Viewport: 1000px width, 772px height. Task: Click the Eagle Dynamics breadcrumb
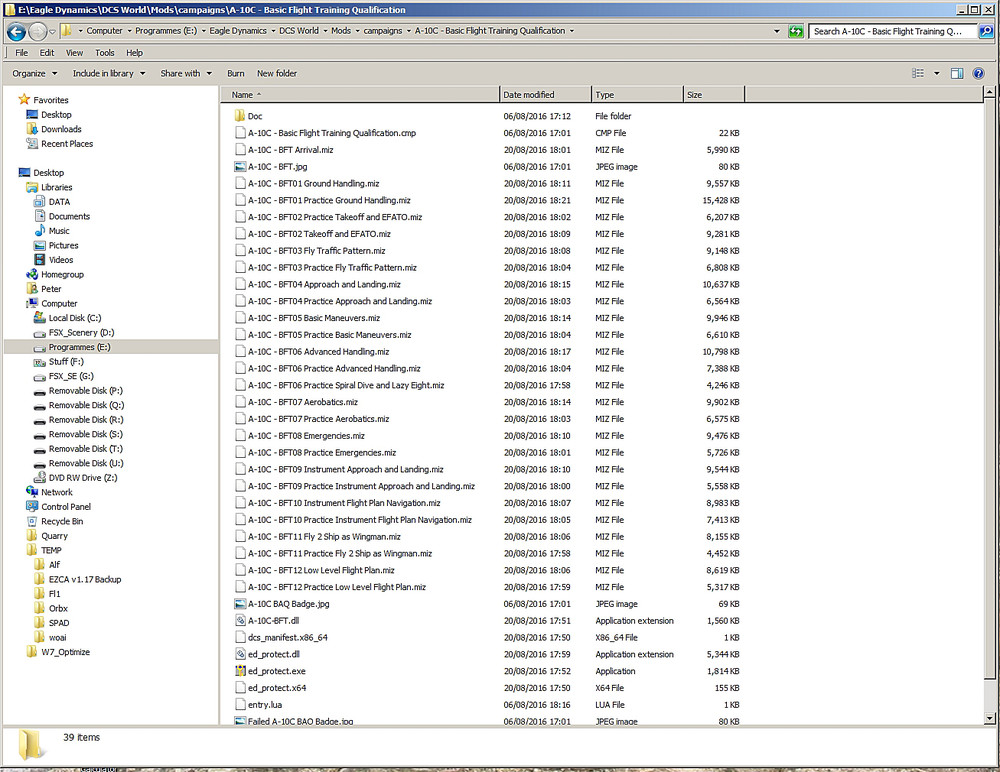[238, 31]
